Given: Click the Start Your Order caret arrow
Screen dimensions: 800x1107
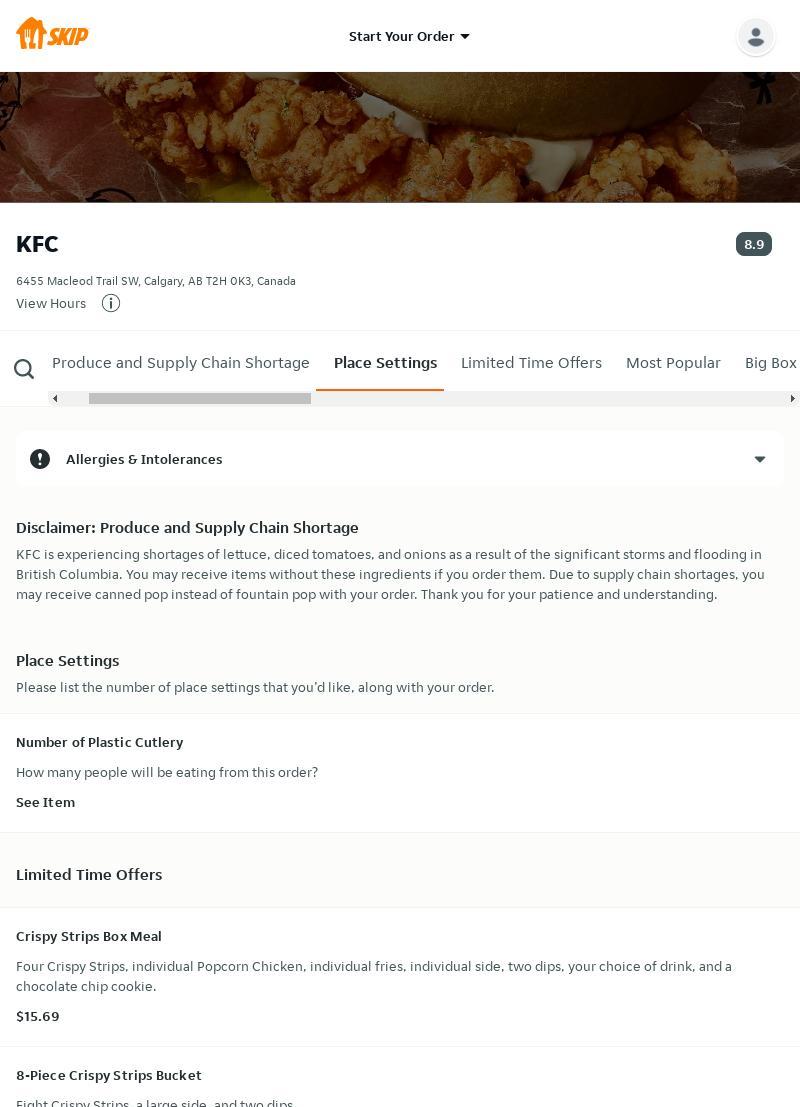Looking at the screenshot, I should 465,37.
